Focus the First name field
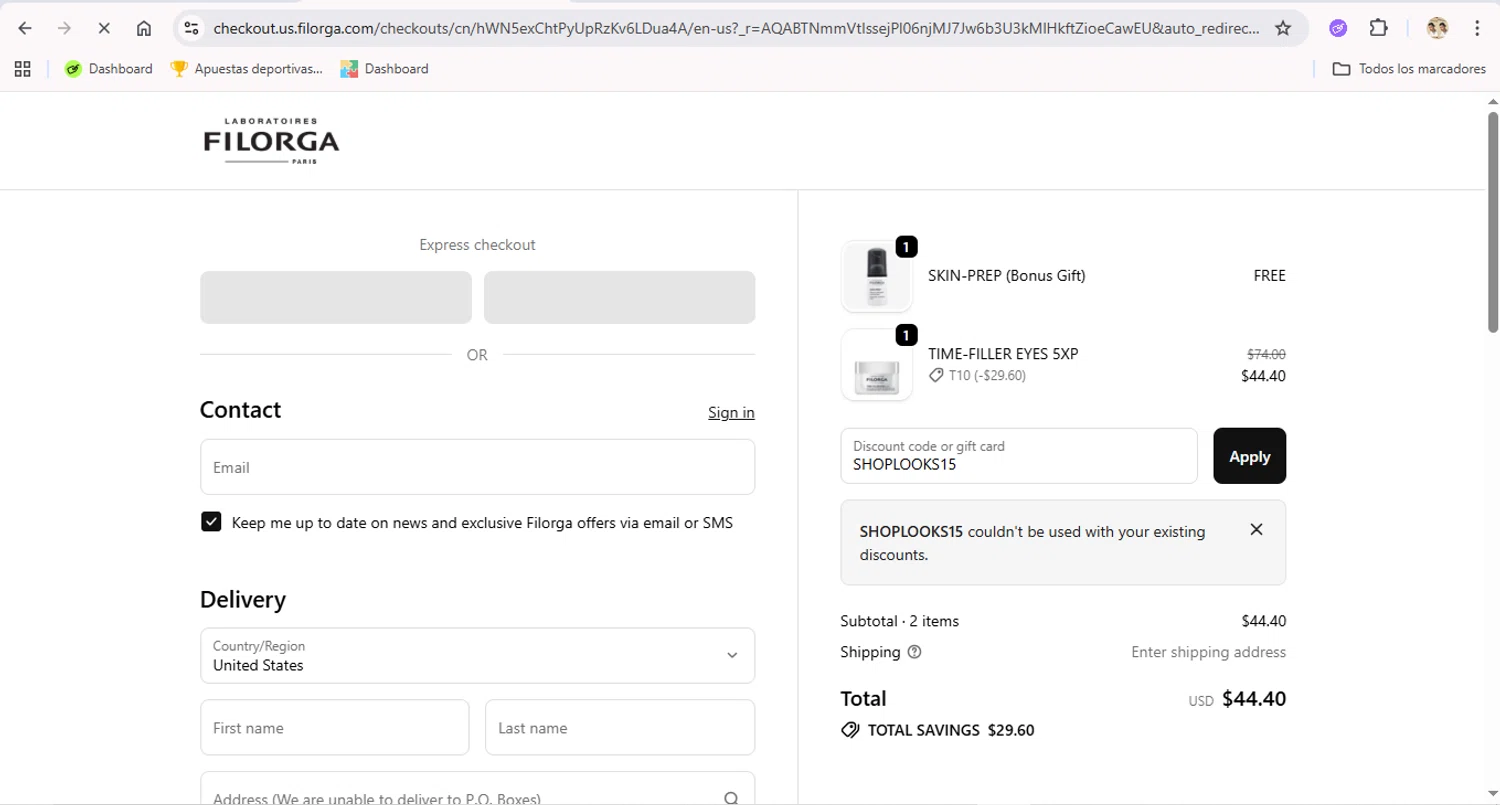 click(335, 727)
